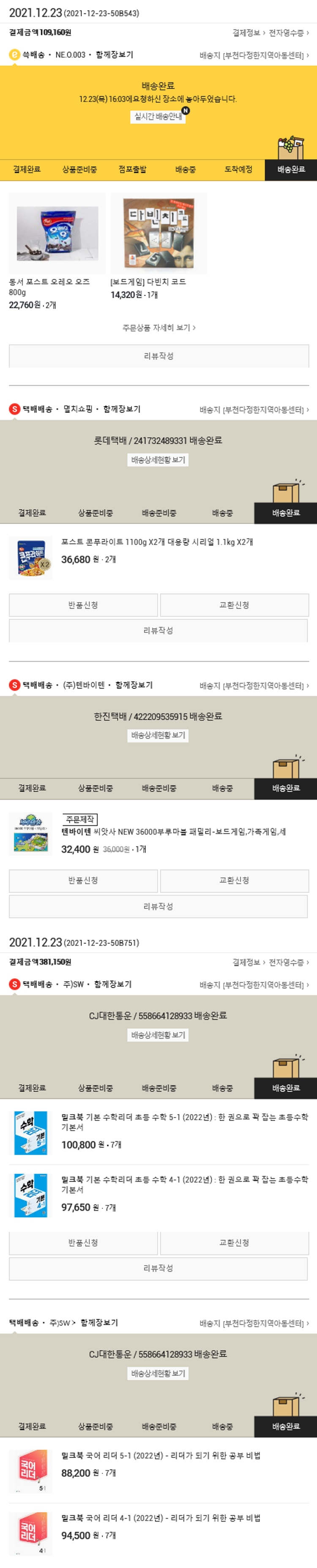Expand 주문상품 자세히 보기
Screen dimensions: 317x1568
pos(158,328)
